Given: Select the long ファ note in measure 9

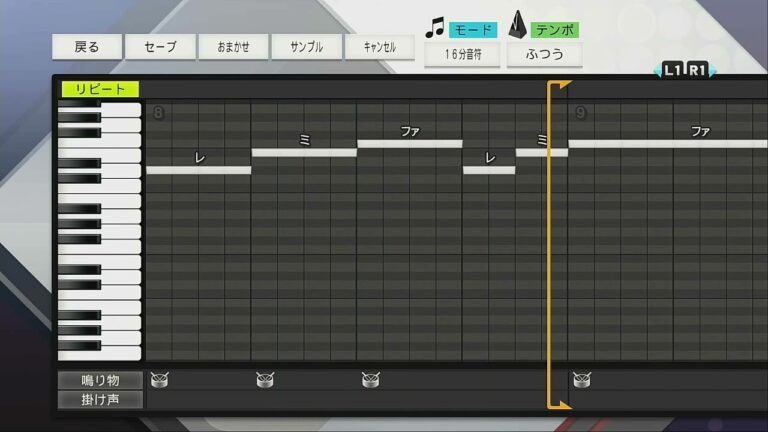Looking at the screenshot, I should click(667, 143).
